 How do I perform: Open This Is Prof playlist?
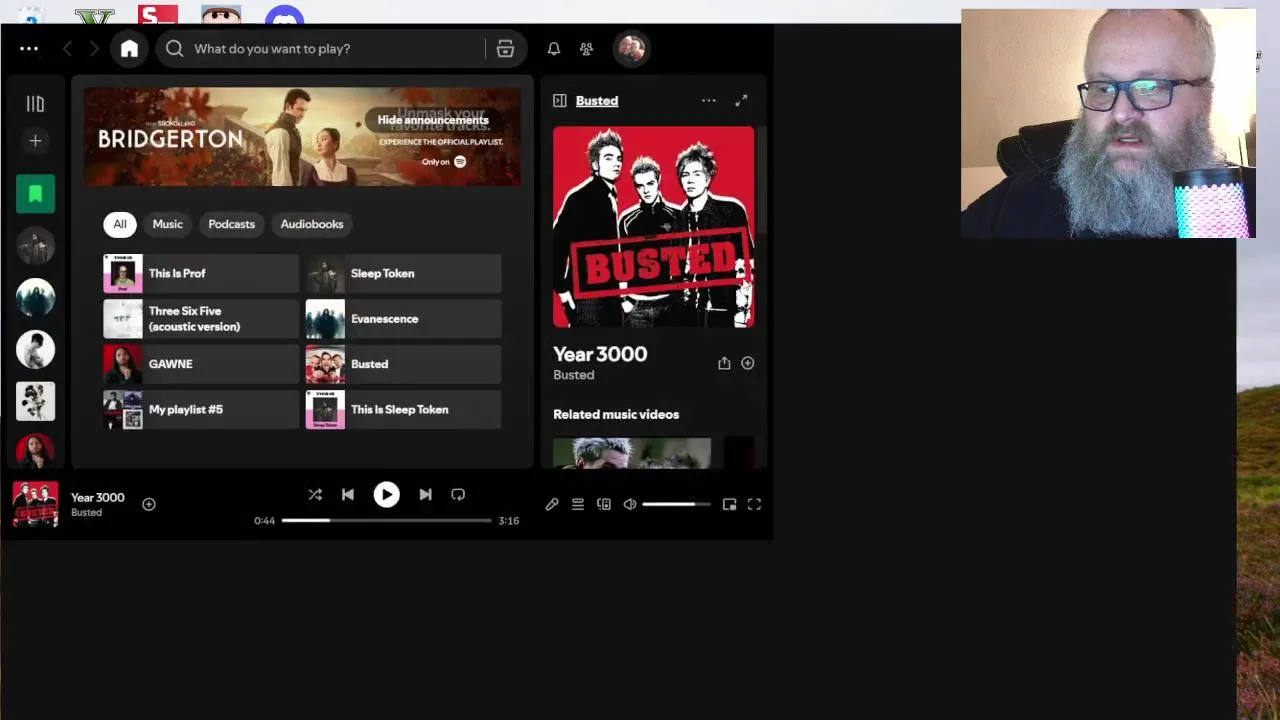201,273
